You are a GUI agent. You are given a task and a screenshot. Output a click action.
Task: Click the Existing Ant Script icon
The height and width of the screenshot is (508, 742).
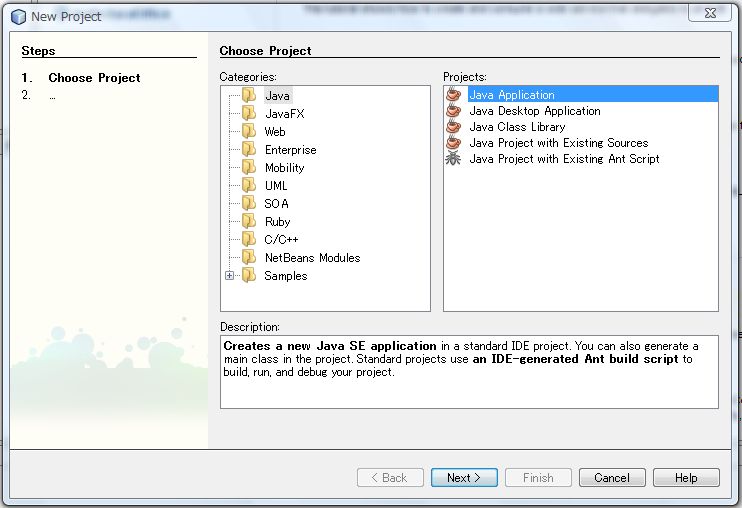454,159
